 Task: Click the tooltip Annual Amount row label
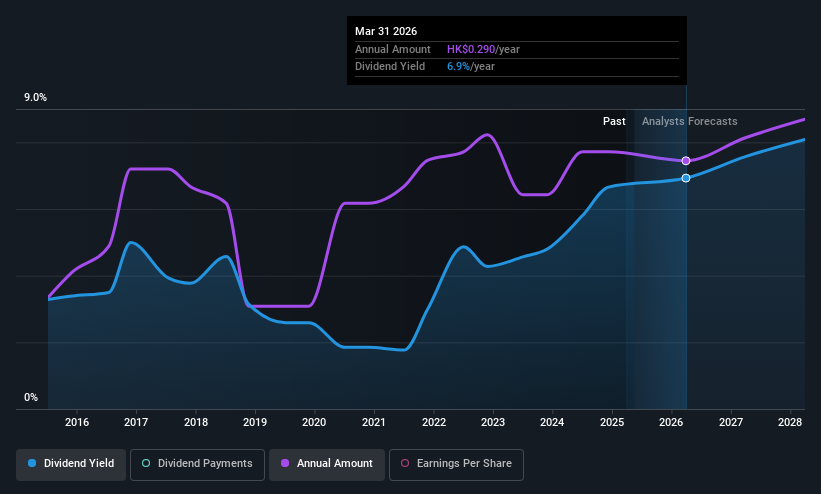point(393,49)
